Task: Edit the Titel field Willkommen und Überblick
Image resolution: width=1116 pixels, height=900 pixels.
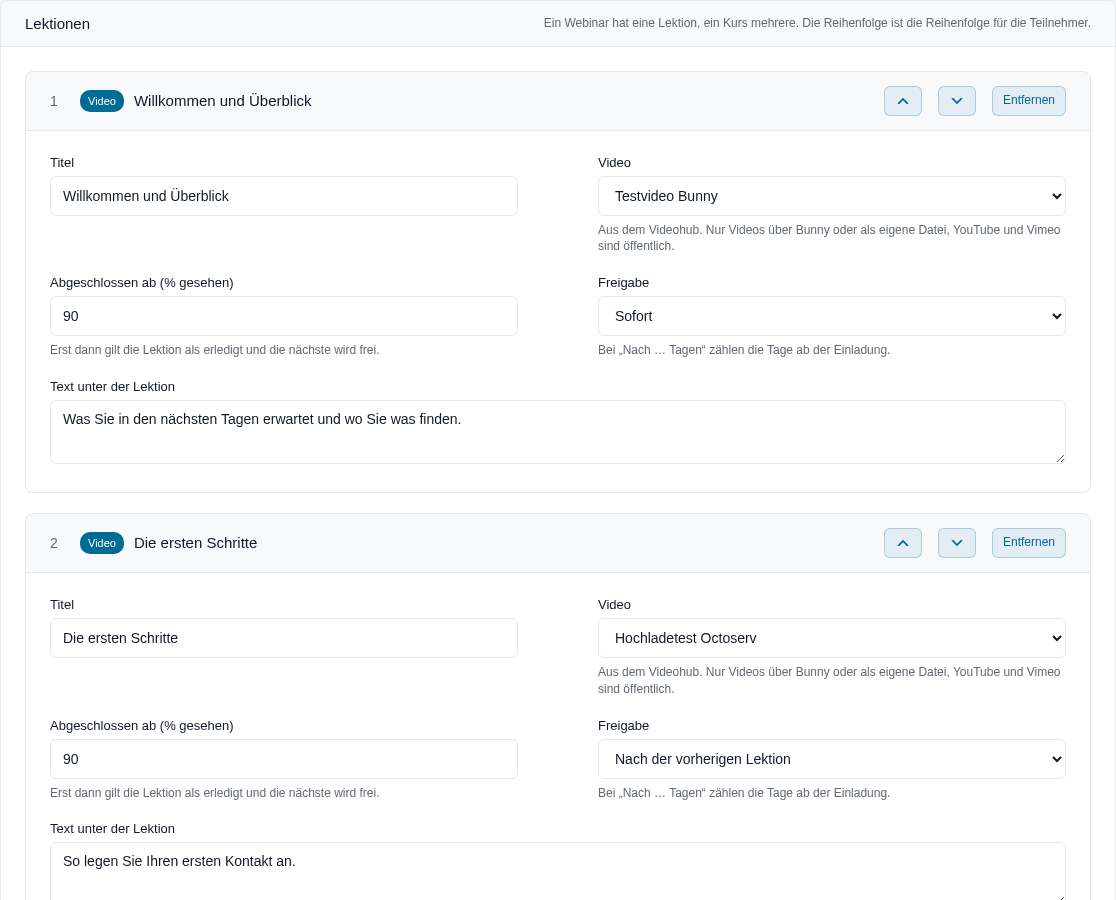Action: click(283, 196)
